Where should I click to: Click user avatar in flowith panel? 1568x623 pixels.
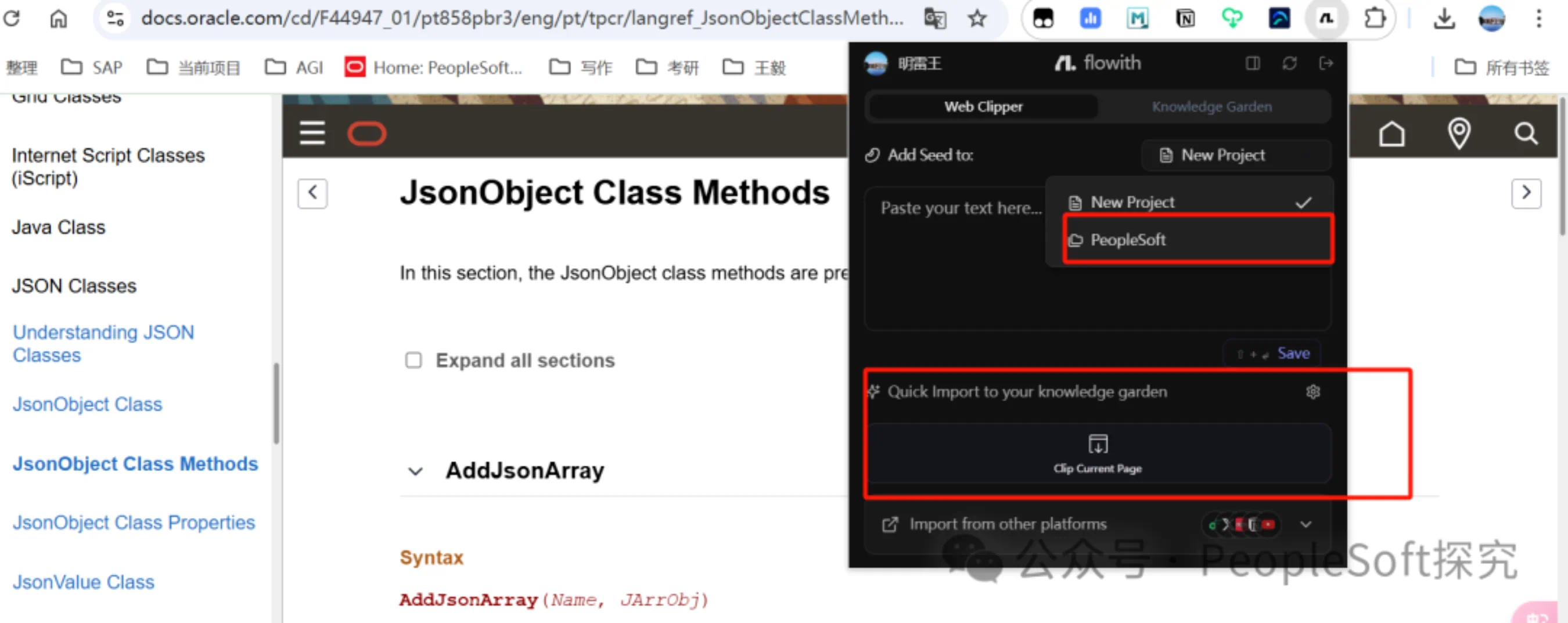click(x=876, y=63)
